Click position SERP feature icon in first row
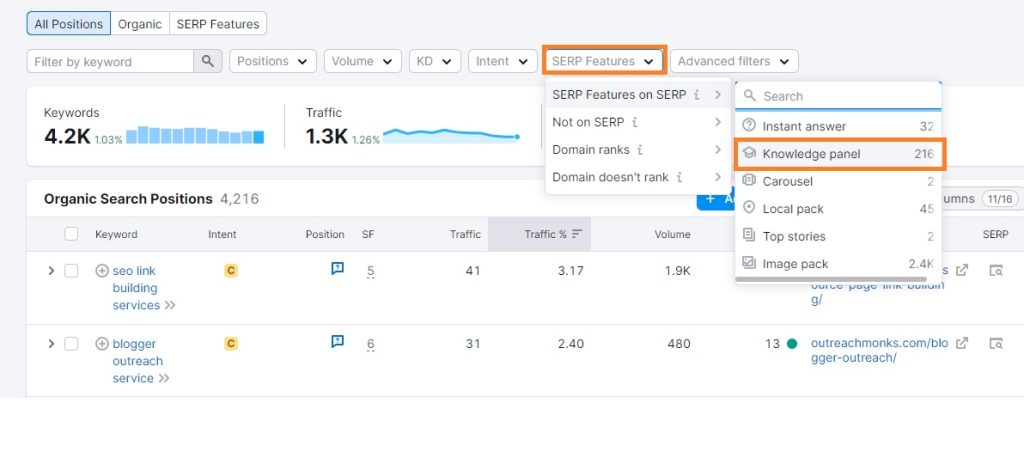The width and height of the screenshot is (1024, 464). pyautogui.click(x=337, y=269)
